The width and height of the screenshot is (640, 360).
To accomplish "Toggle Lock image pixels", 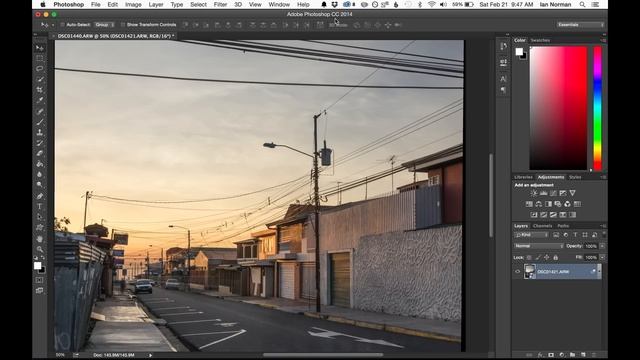I will click(538, 258).
